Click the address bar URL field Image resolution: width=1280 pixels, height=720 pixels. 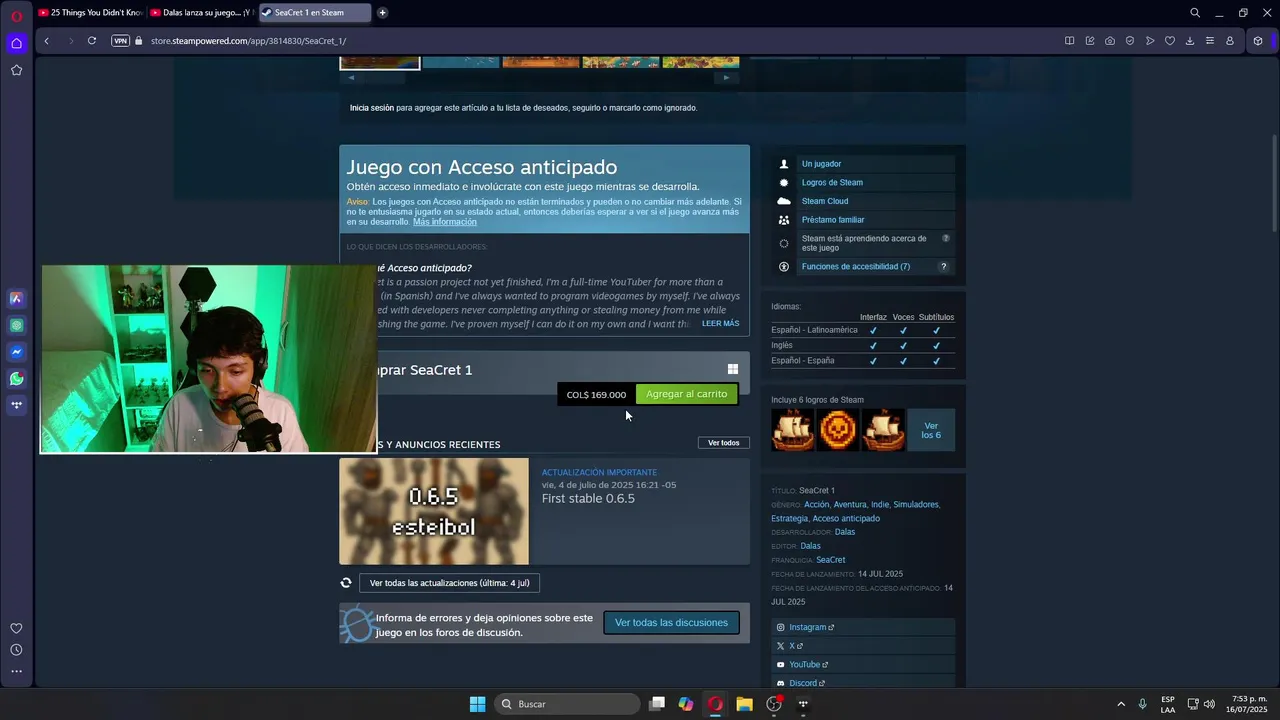point(600,41)
